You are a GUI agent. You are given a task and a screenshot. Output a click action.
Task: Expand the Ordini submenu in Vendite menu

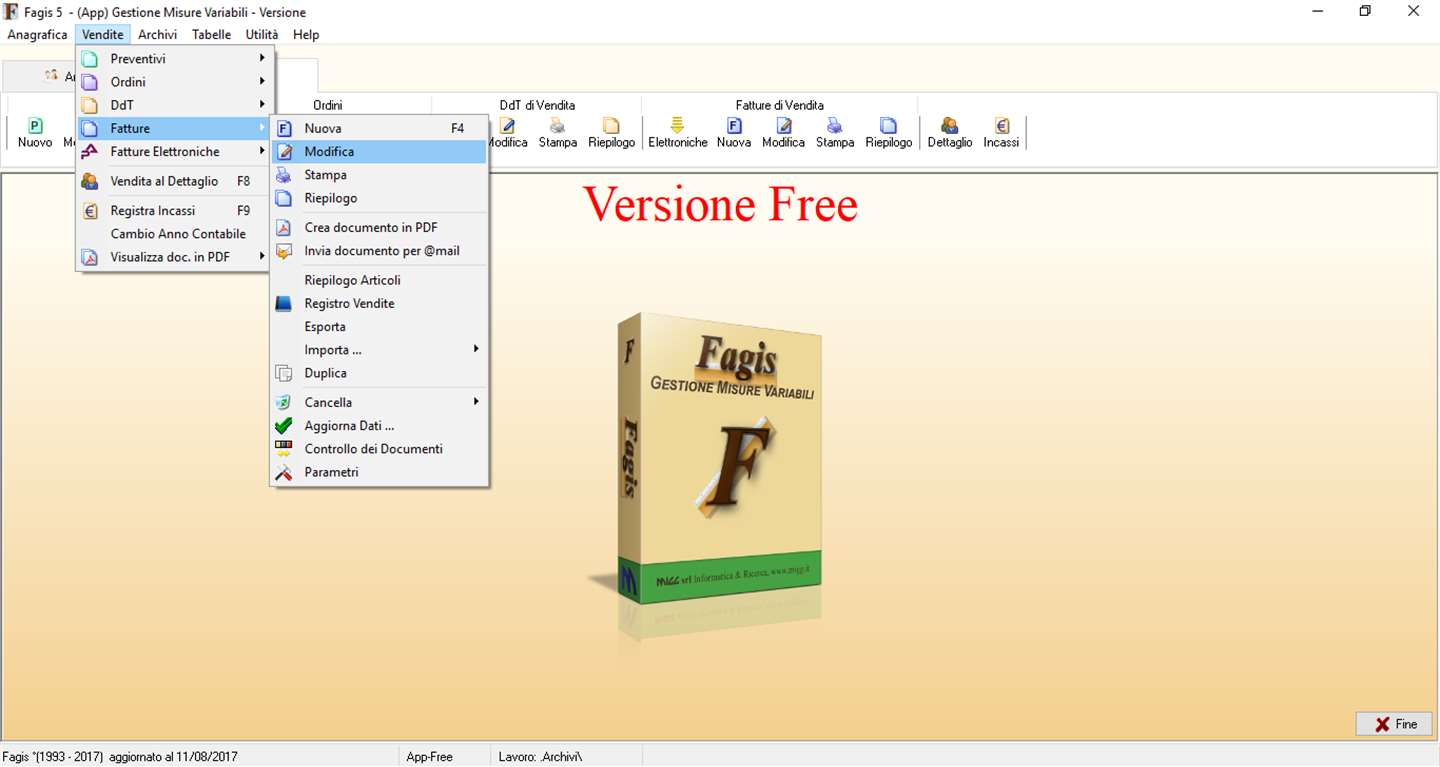(174, 82)
